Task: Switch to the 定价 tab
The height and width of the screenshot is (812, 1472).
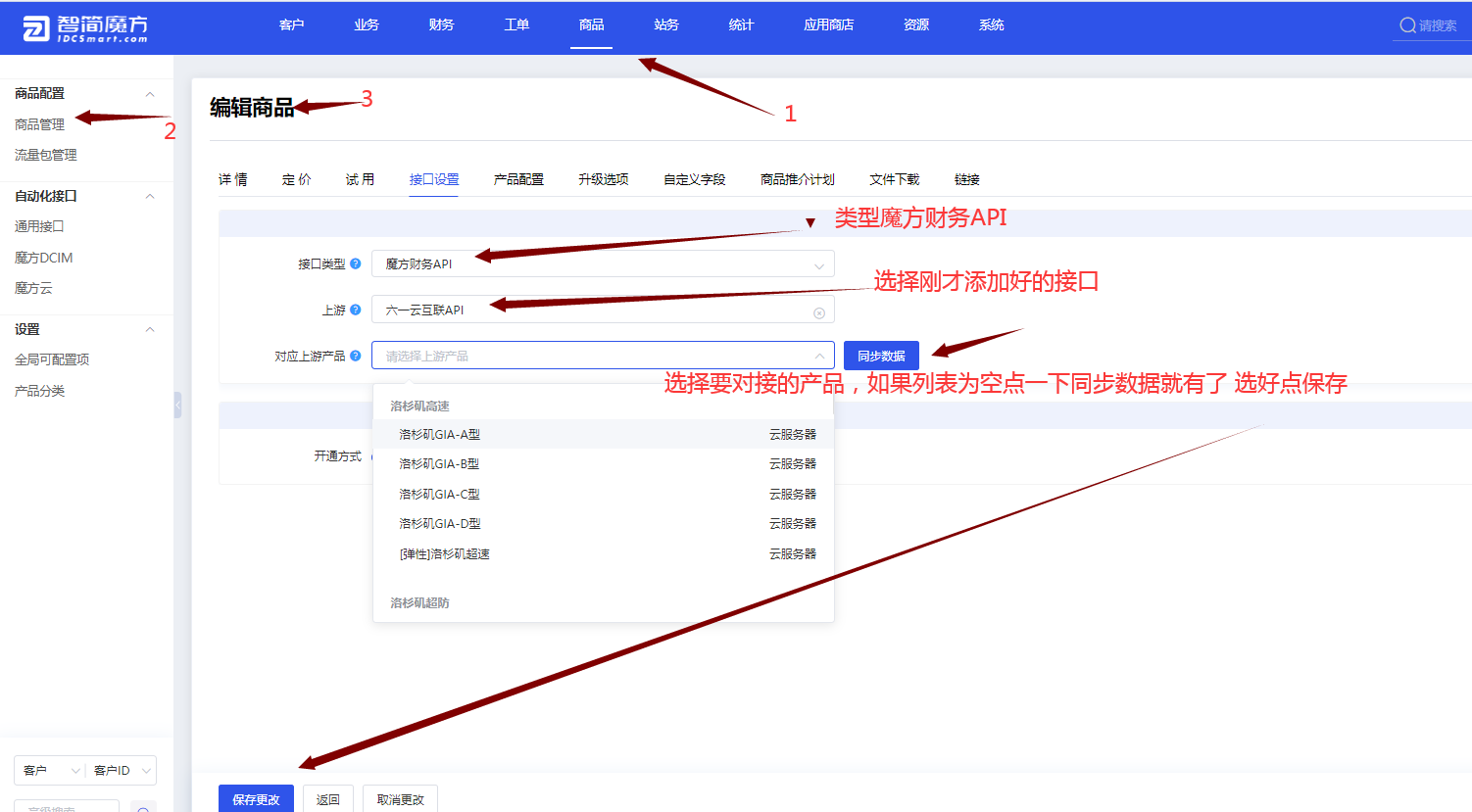Action: 297,179
